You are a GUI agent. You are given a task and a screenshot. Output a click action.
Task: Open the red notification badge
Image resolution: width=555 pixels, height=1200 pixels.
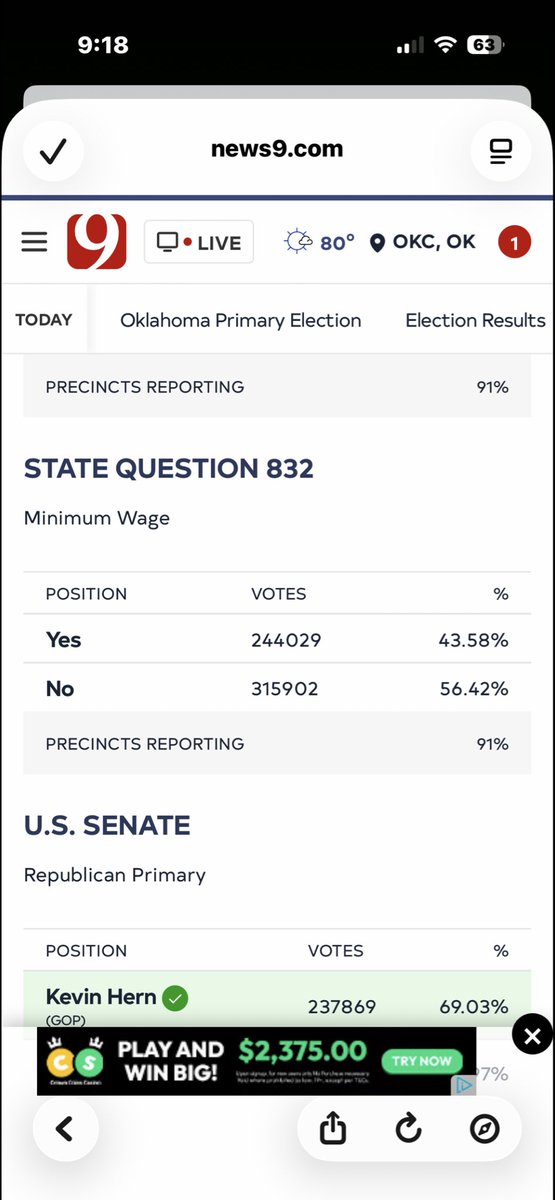tap(514, 242)
